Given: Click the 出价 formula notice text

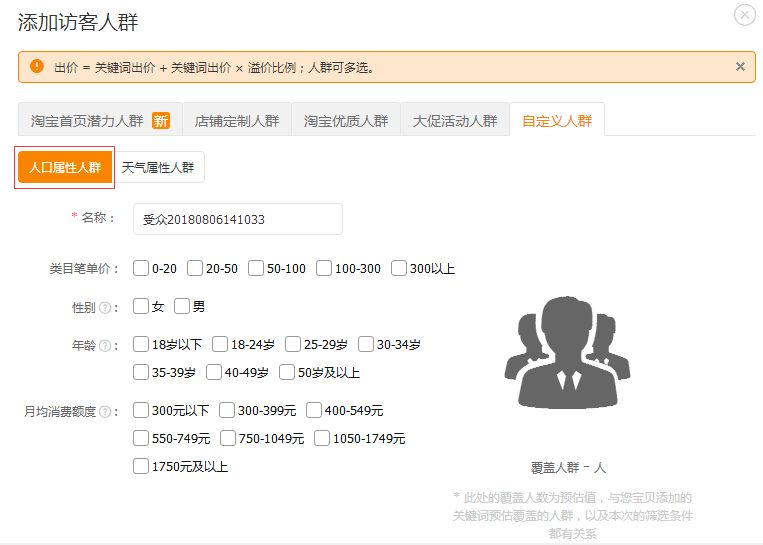Looking at the screenshot, I should point(214,68).
